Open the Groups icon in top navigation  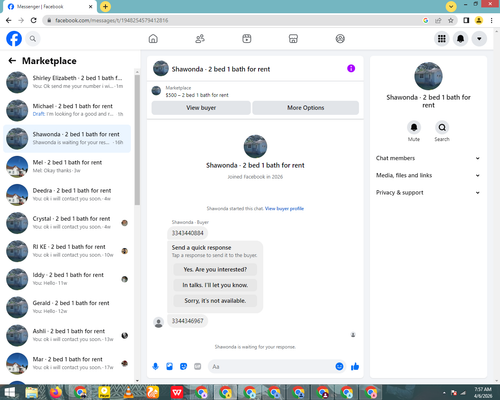tap(340, 39)
